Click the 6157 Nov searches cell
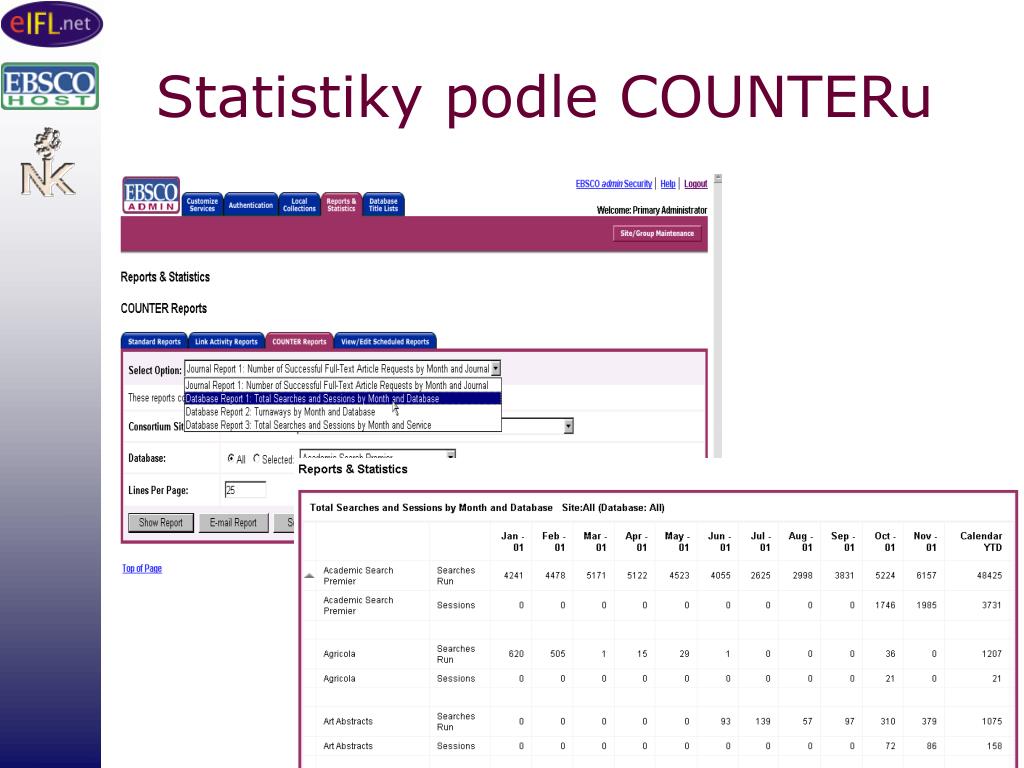 click(x=926, y=575)
